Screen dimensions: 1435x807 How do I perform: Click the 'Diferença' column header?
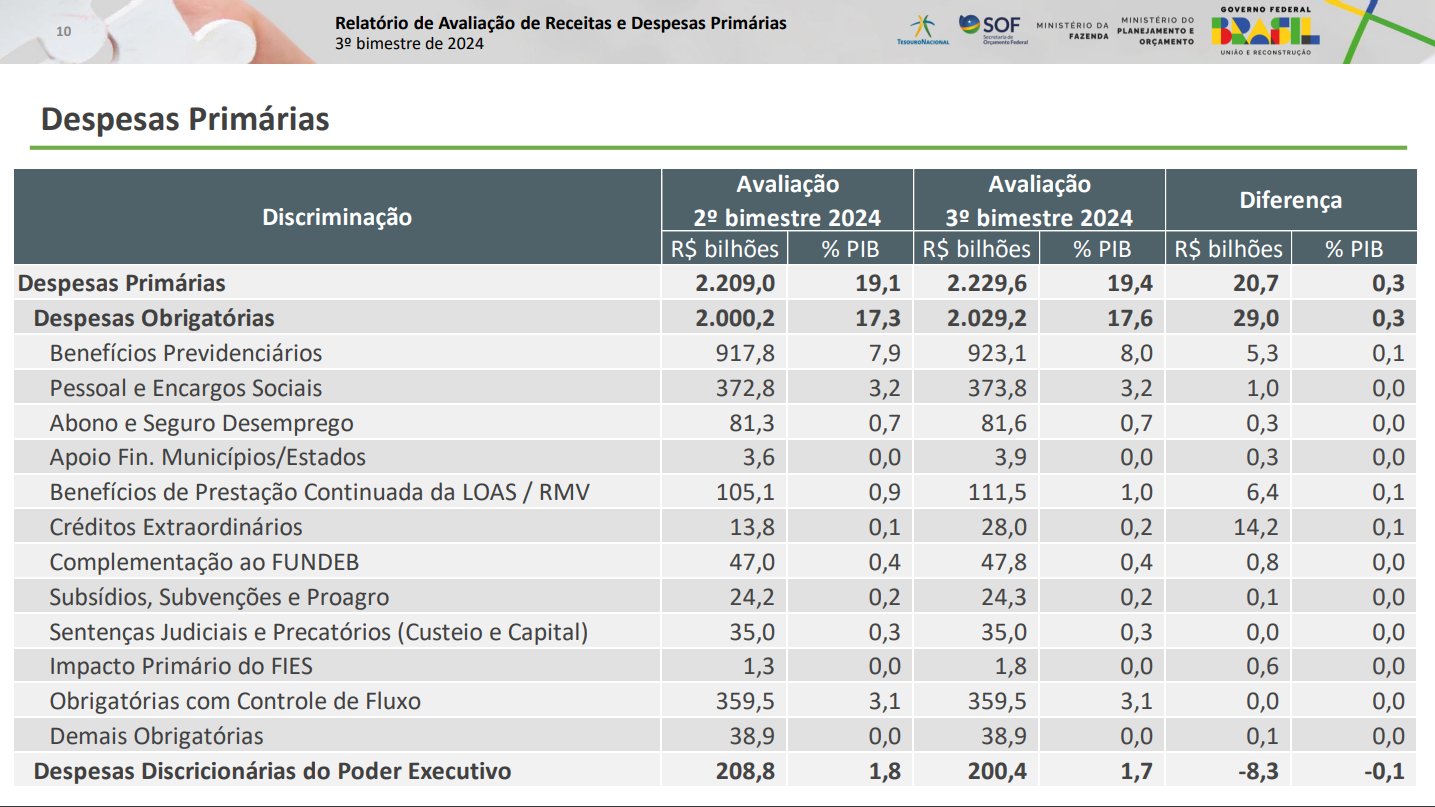pos(1290,200)
